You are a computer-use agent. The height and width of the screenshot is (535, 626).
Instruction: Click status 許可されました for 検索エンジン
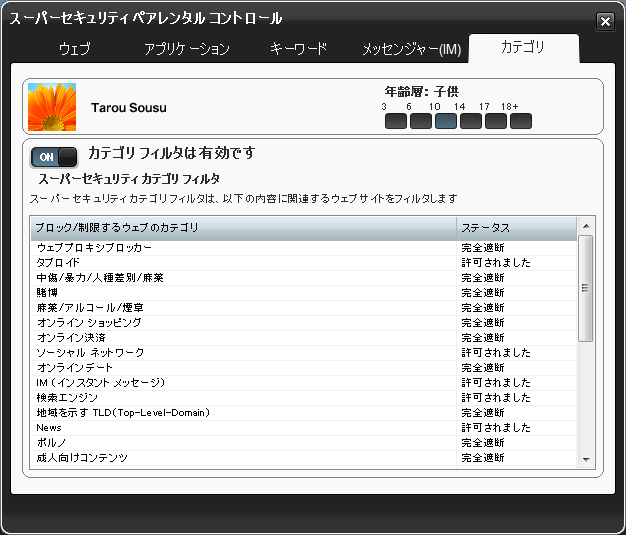click(x=496, y=398)
